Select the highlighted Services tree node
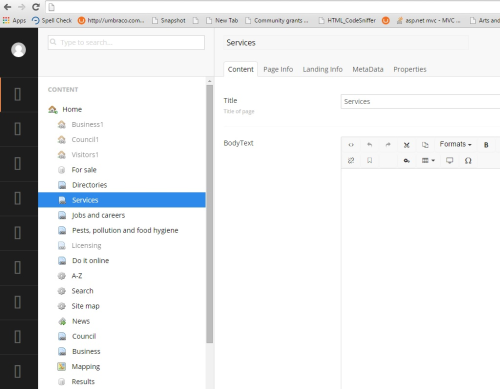 coord(122,200)
